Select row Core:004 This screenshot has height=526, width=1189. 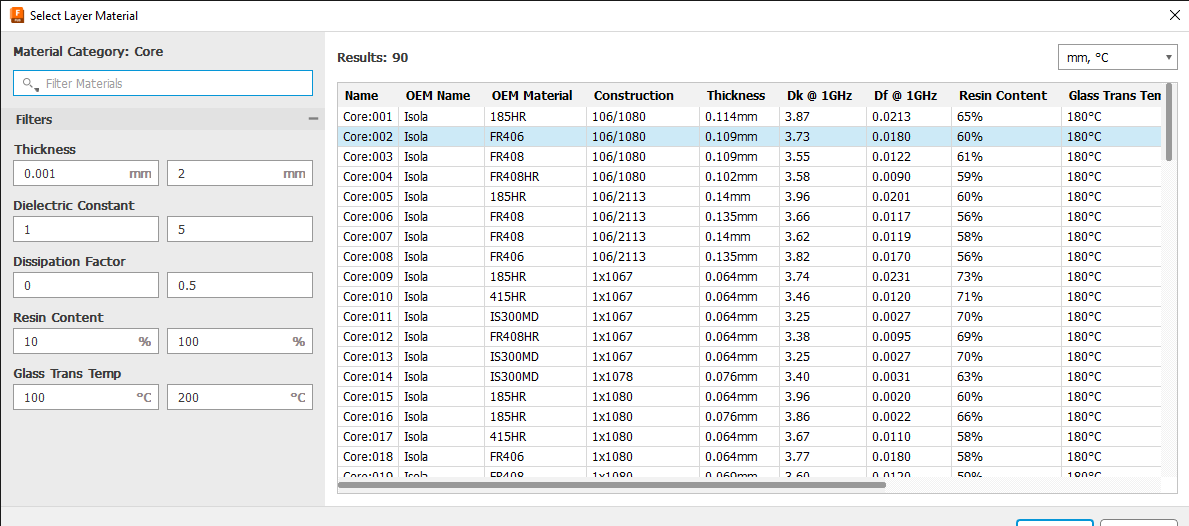pos(749,177)
